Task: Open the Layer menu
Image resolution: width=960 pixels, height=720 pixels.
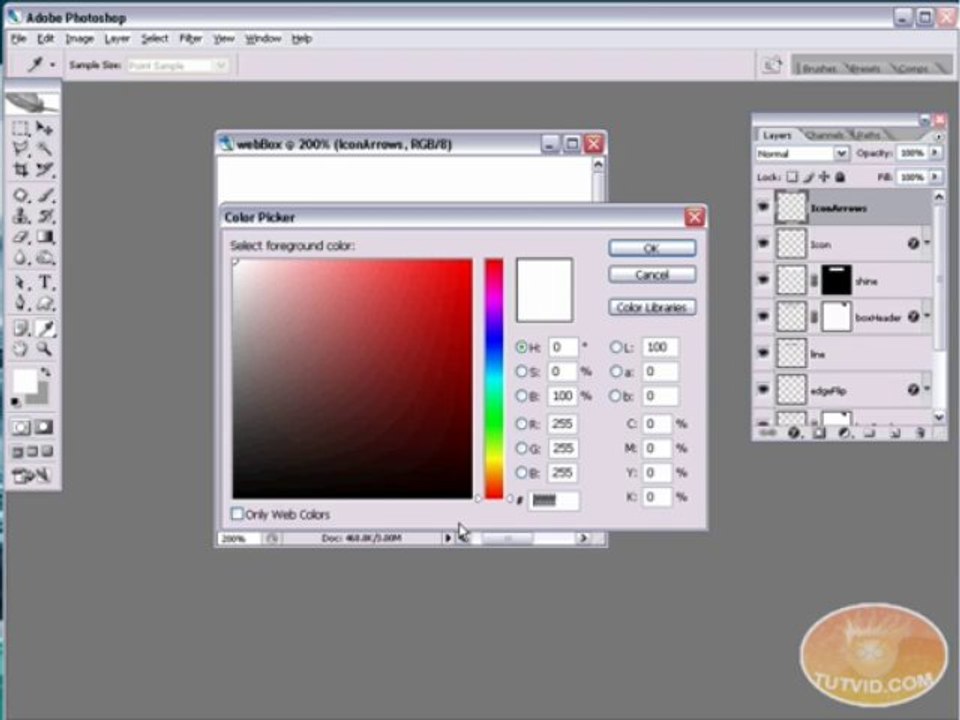Action: click(x=117, y=39)
